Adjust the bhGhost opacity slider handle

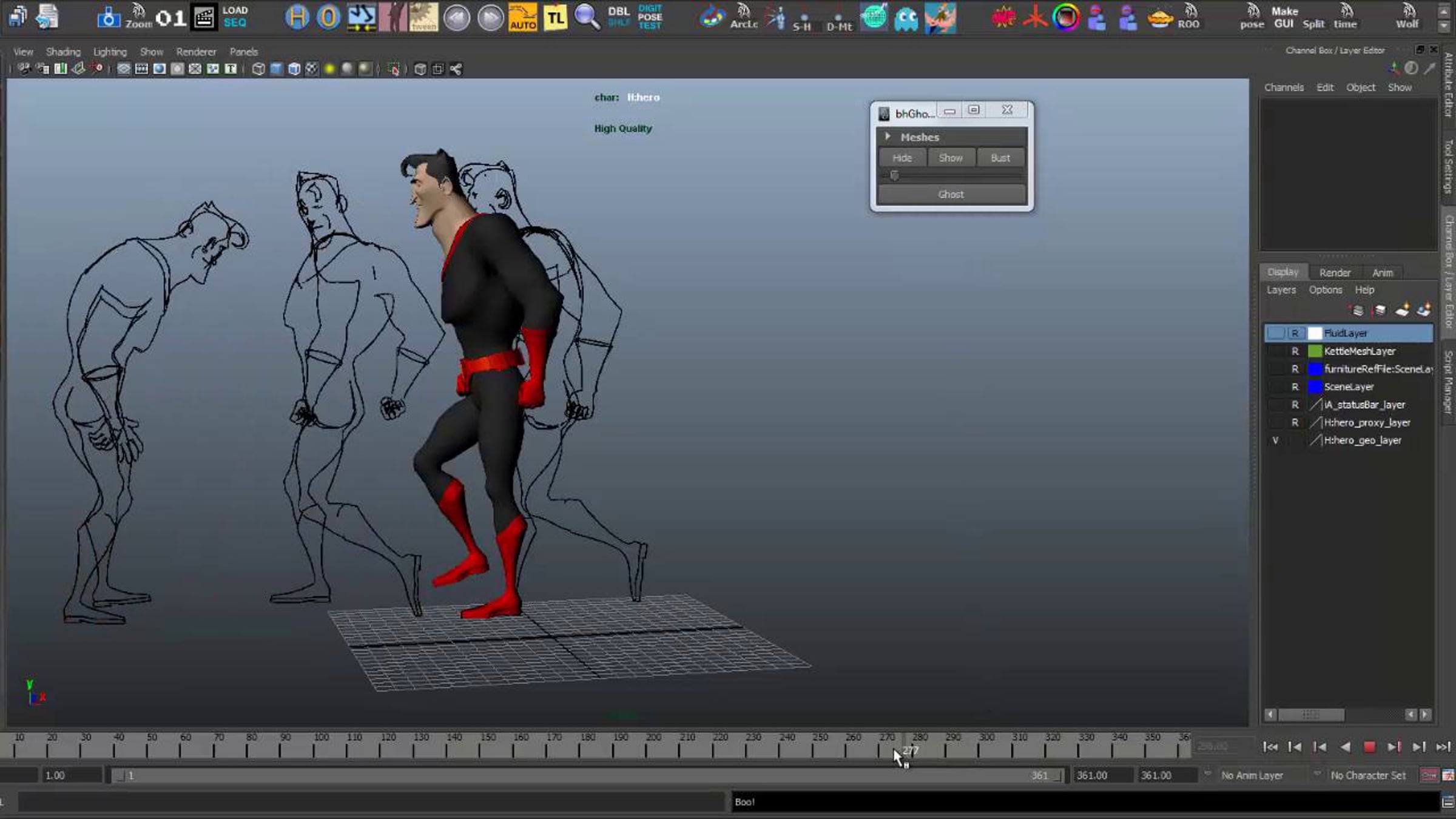click(894, 175)
